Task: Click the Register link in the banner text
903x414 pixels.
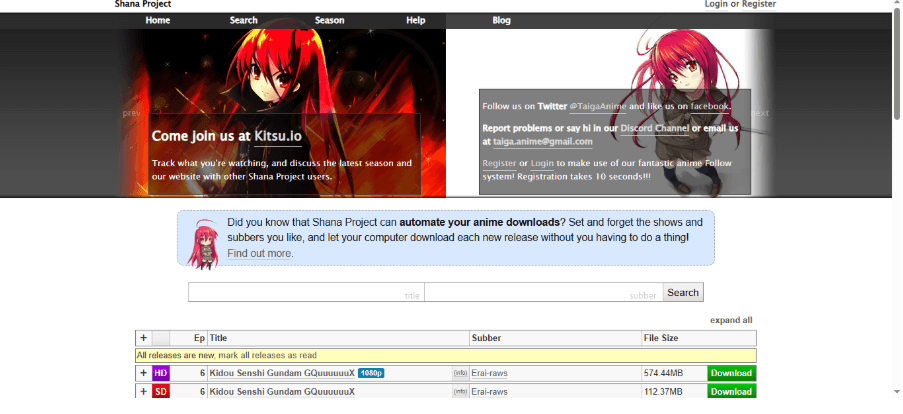Action: coord(499,164)
